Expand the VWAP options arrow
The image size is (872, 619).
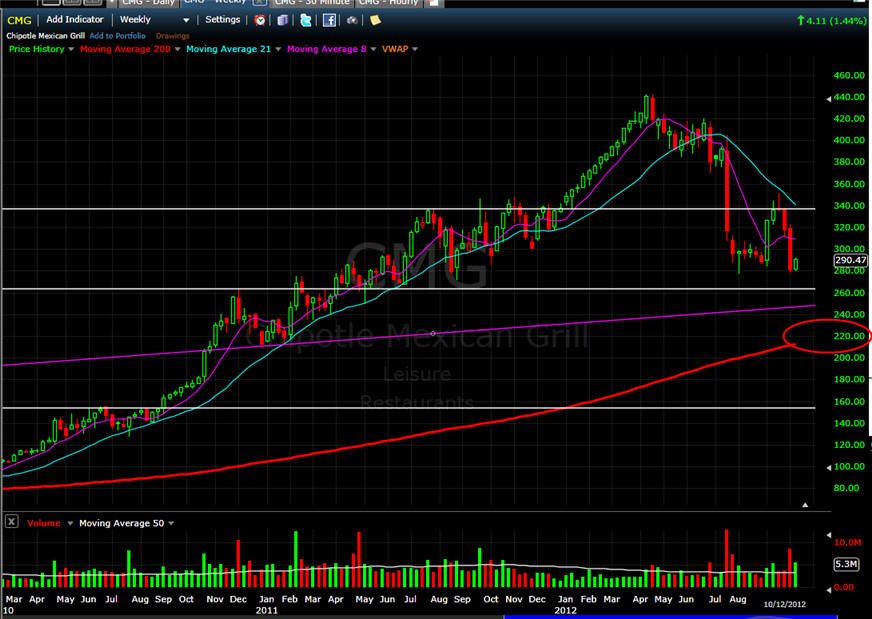(415, 49)
